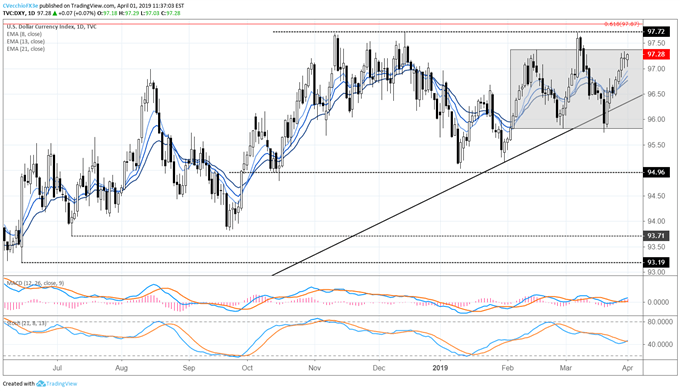Click the TradingView cloud logo icon

(x=41, y=384)
